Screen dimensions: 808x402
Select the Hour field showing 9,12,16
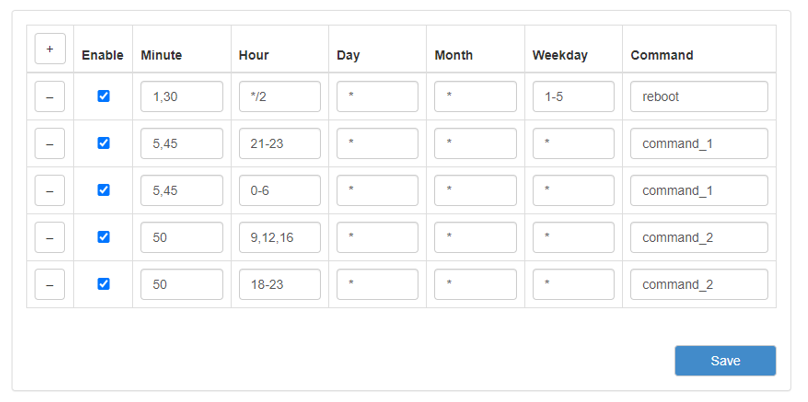click(x=279, y=238)
